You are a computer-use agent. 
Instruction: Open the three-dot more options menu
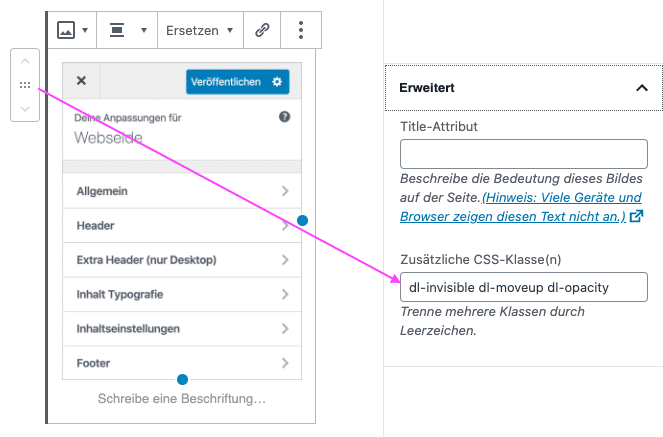point(301,30)
